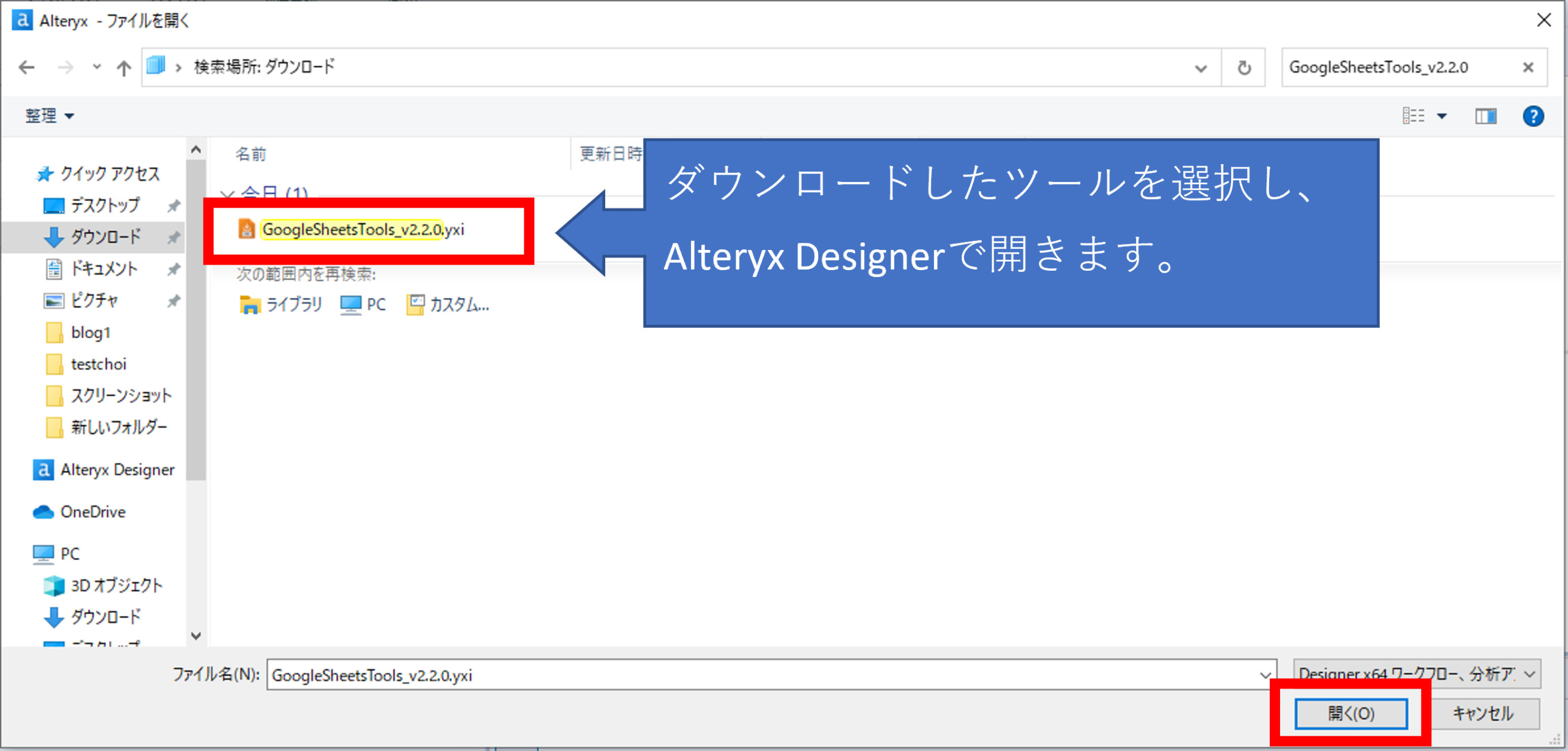Go forward using the forward arrow
Image resolution: width=1568 pixels, height=751 pixels.
click(x=66, y=67)
